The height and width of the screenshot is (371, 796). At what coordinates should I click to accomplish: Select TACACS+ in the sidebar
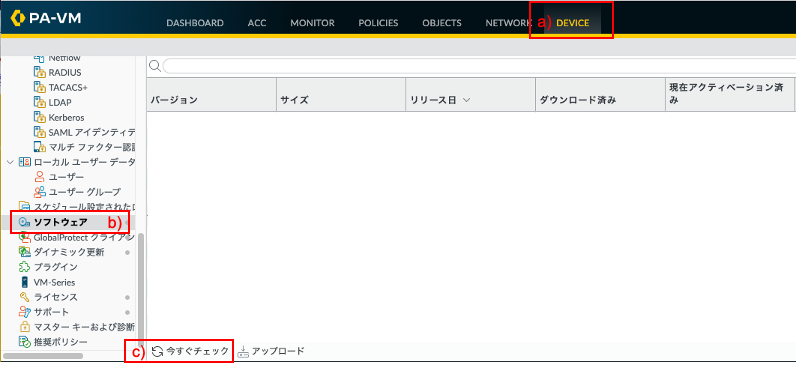coord(68,87)
